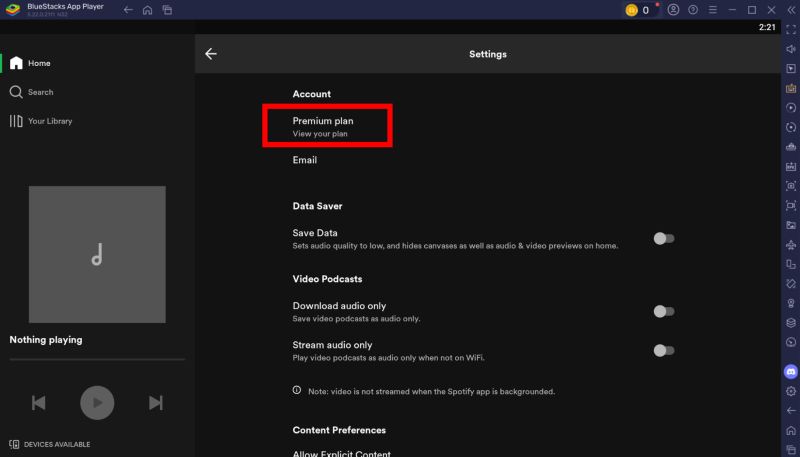Click Android back arrow in side toolbar
The image size is (800, 457).
(791, 411)
